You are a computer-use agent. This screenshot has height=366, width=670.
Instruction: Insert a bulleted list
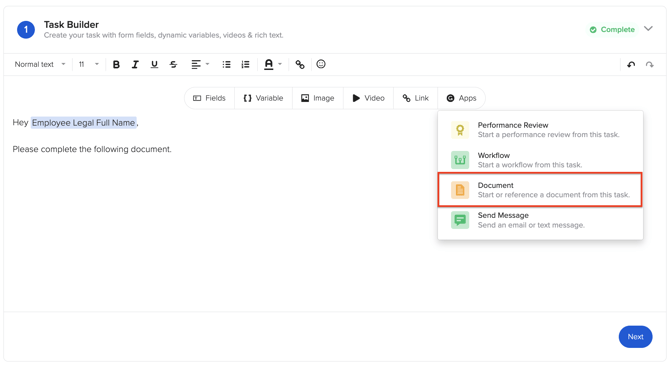[x=226, y=64]
